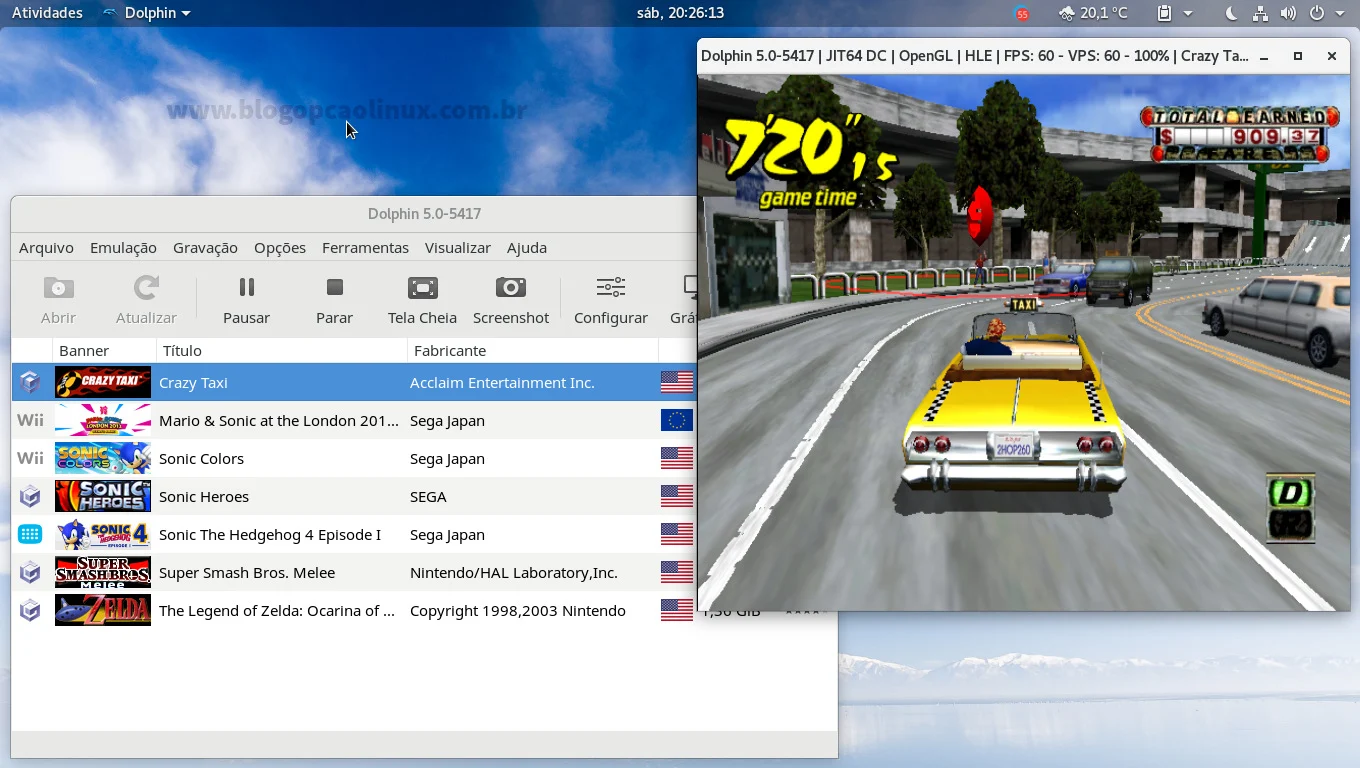This screenshot has height=768, width=1360.
Task: Select the Crazy Taxi title text
Action: (x=193, y=383)
